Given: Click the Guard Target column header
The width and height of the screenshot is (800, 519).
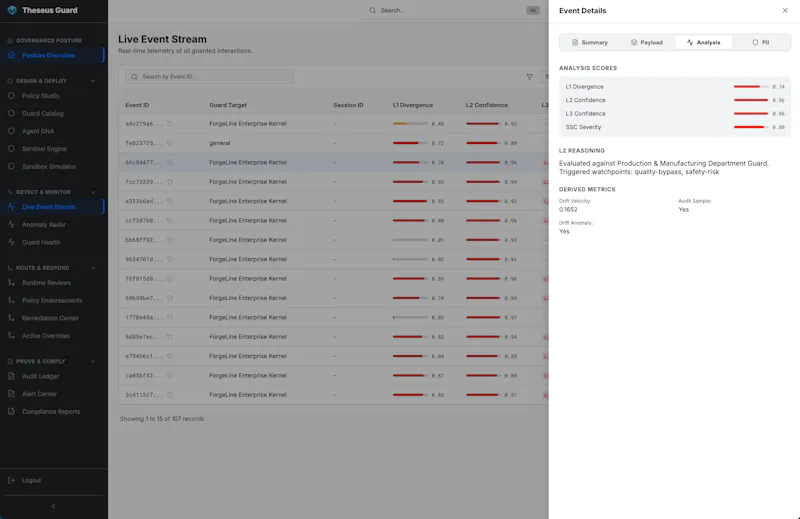Looking at the screenshot, I should [x=228, y=105].
